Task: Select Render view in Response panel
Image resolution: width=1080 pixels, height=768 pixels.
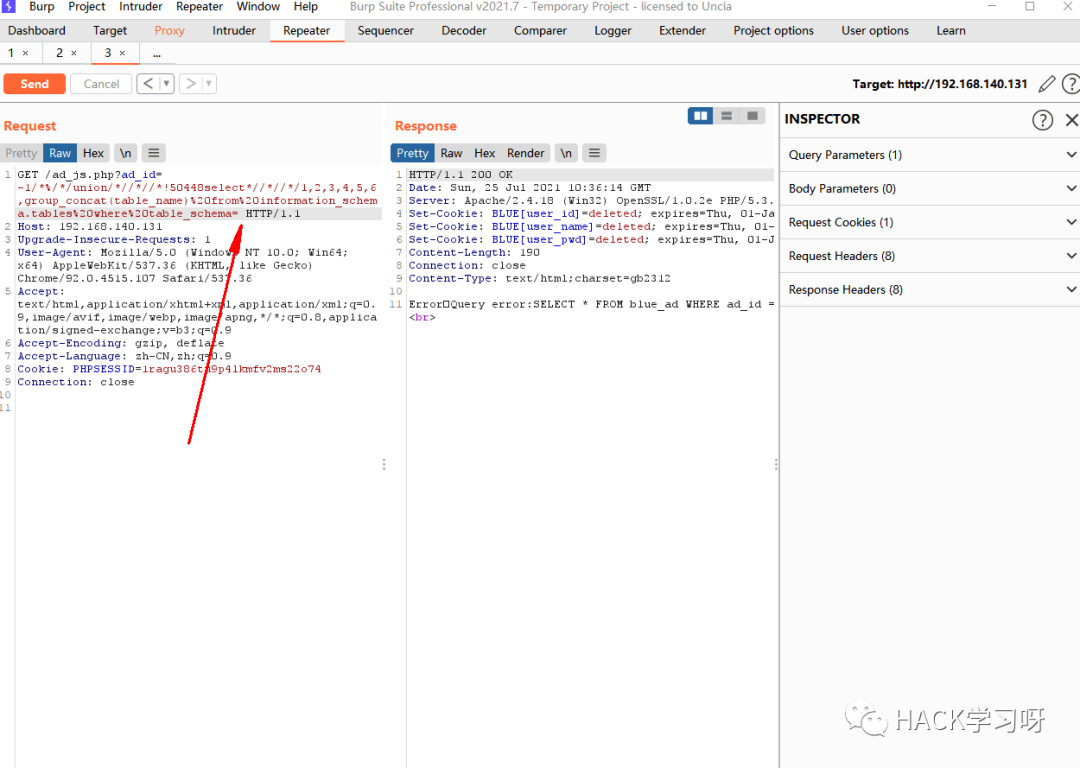Action: point(526,153)
